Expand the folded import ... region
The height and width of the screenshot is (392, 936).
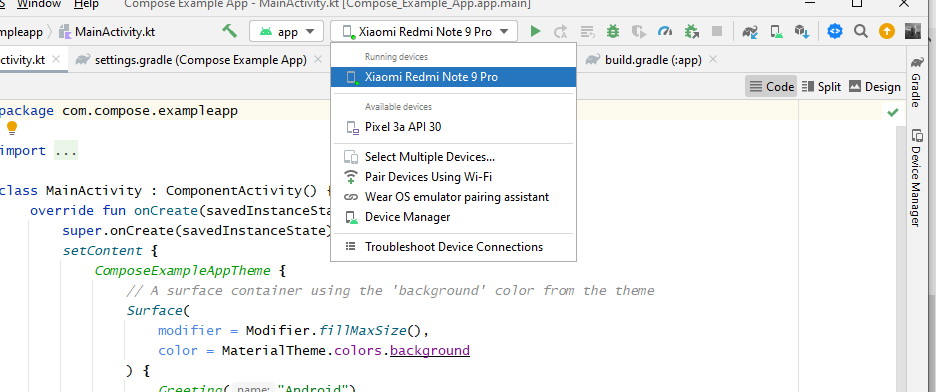click(x=66, y=151)
